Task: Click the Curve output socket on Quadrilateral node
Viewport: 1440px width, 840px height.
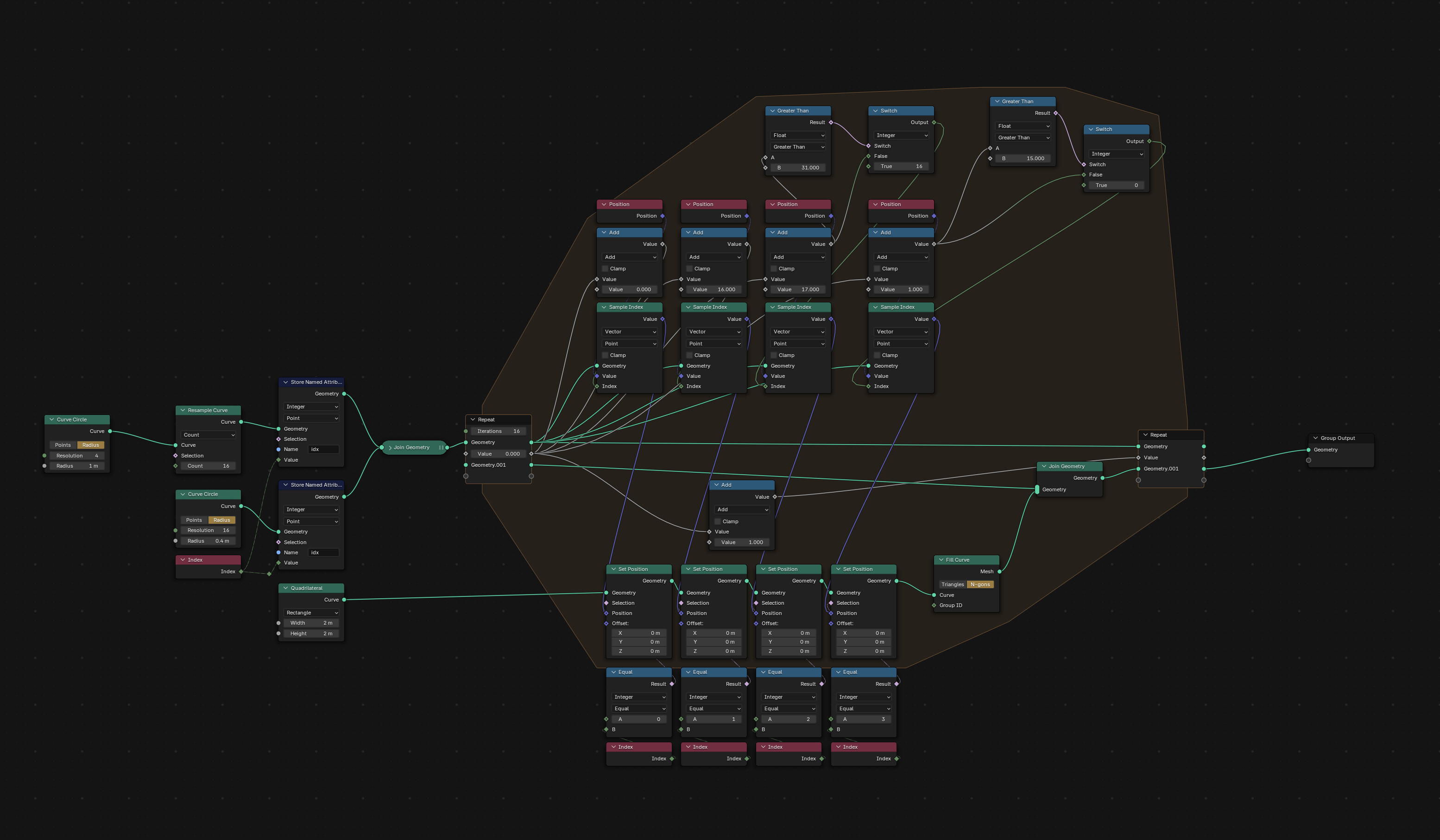Action: tap(344, 600)
